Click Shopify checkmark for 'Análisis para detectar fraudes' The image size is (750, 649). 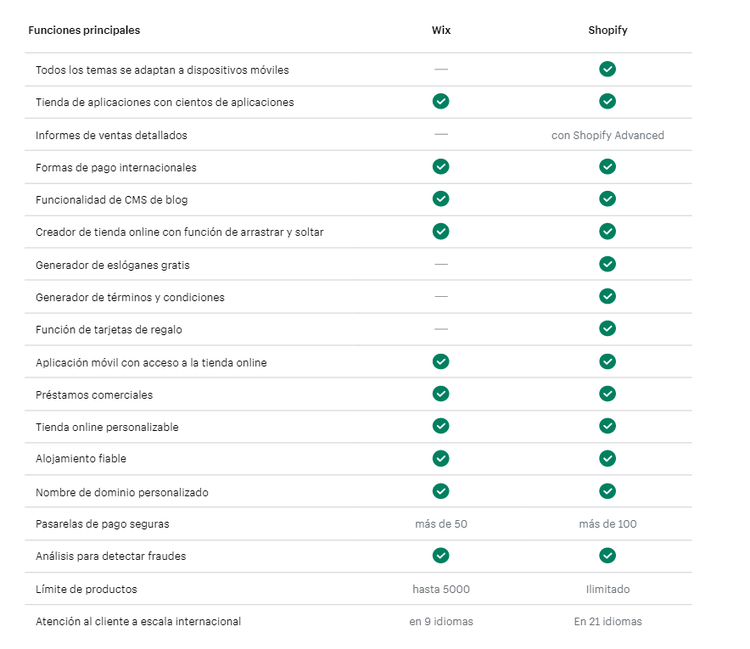(607, 555)
